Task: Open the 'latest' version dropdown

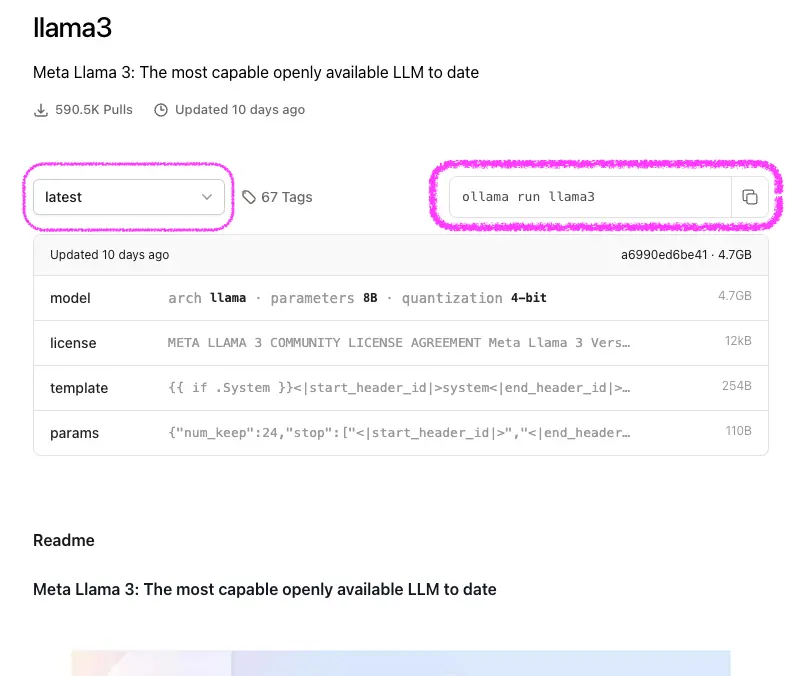Action: (x=129, y=197)
